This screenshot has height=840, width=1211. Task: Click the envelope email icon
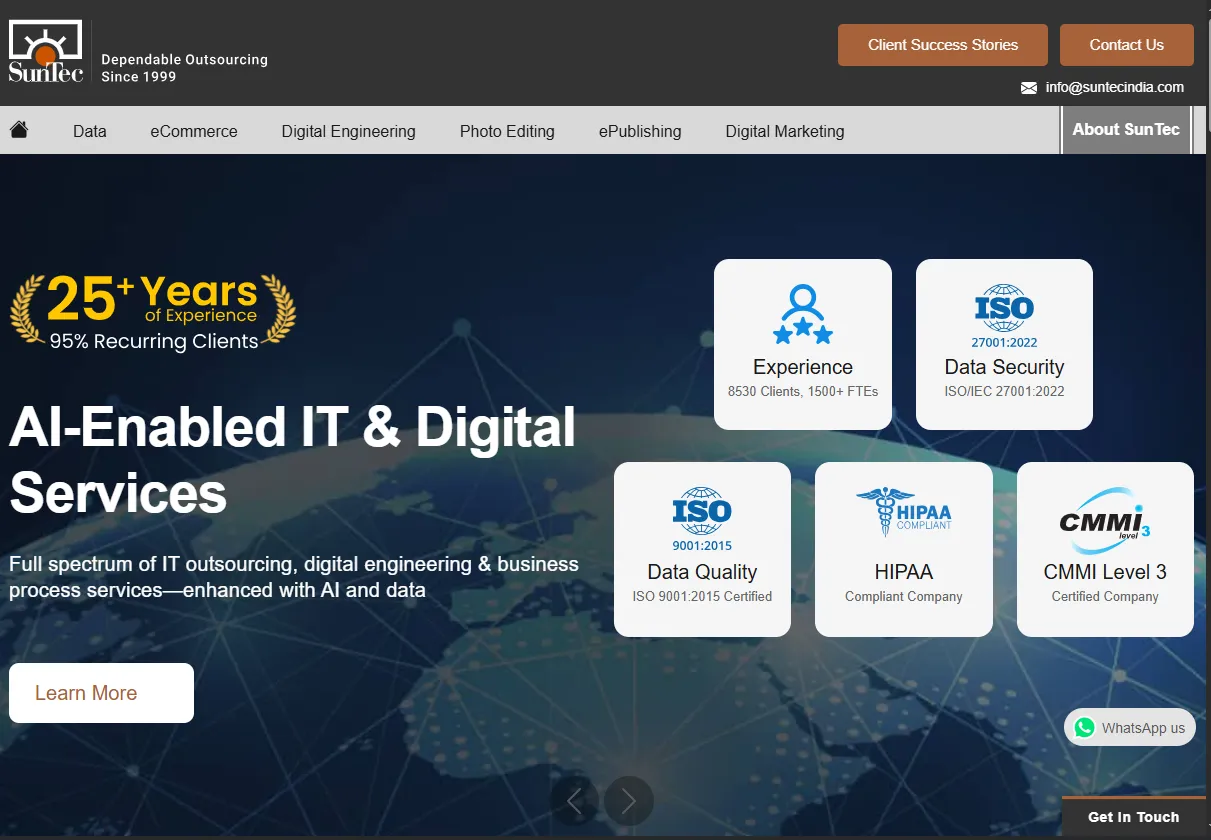point(1028,88)
